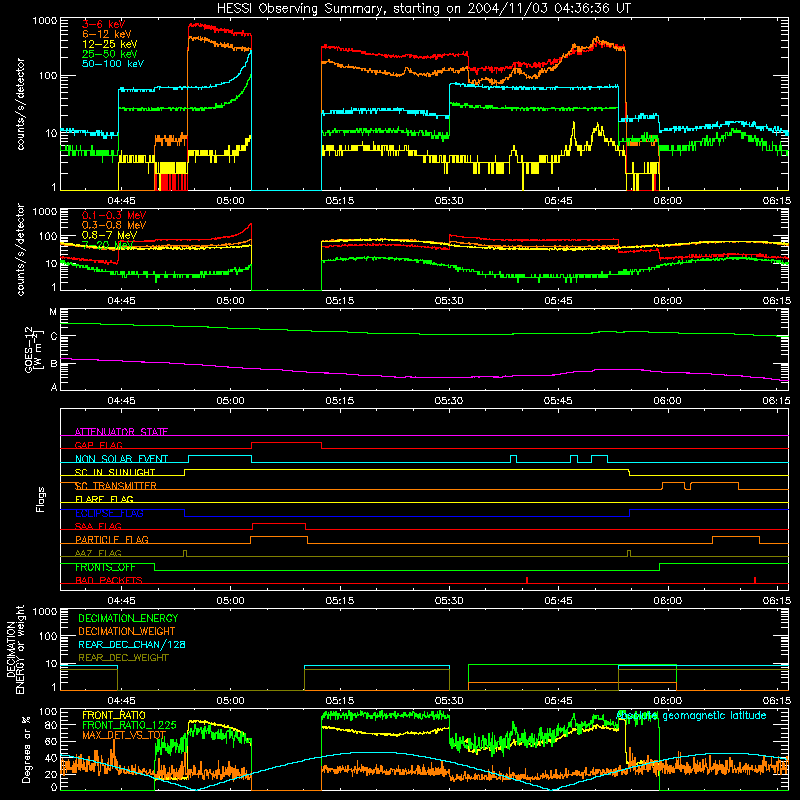Select the DECIMATION_ENERGY legend entry
This screenshot has width=800, height=800.
[128, 618]
